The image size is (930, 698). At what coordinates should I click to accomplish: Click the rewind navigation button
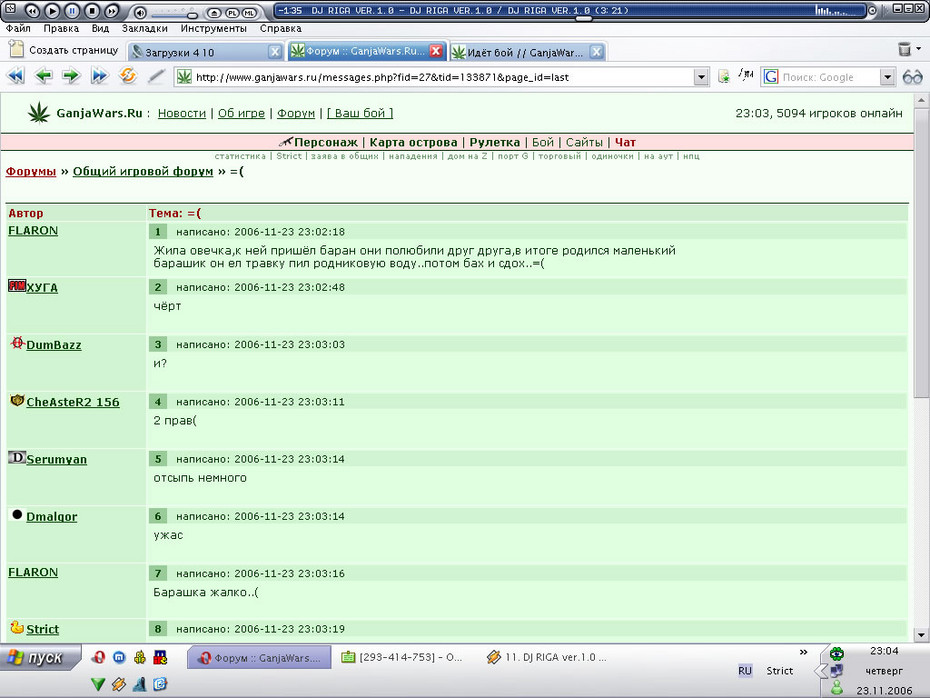pyautogui.click(x=15, y=76)
